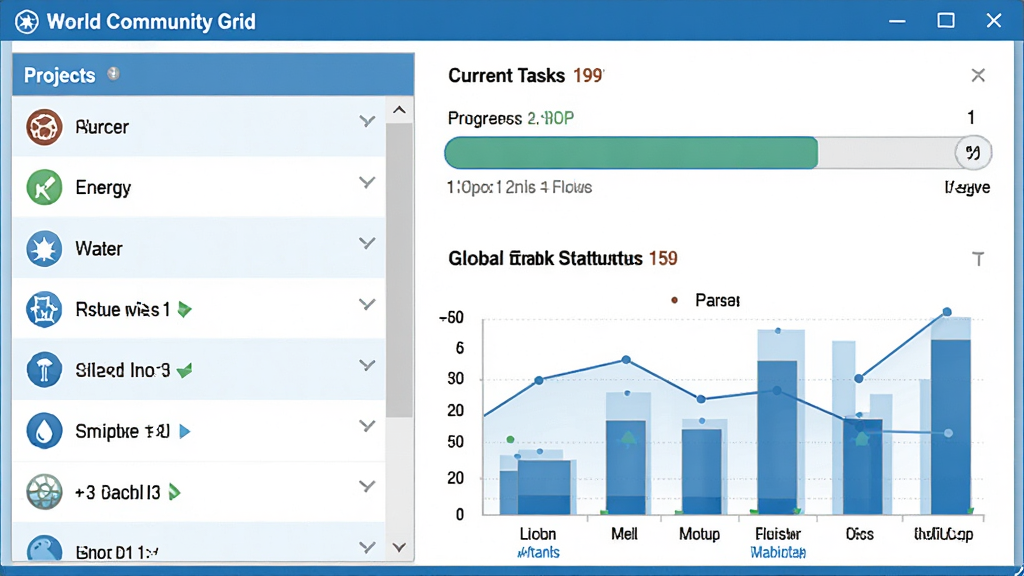Expand the Energy project row
The height and width of the screenshot is (576, 1024).
point(368,182)
